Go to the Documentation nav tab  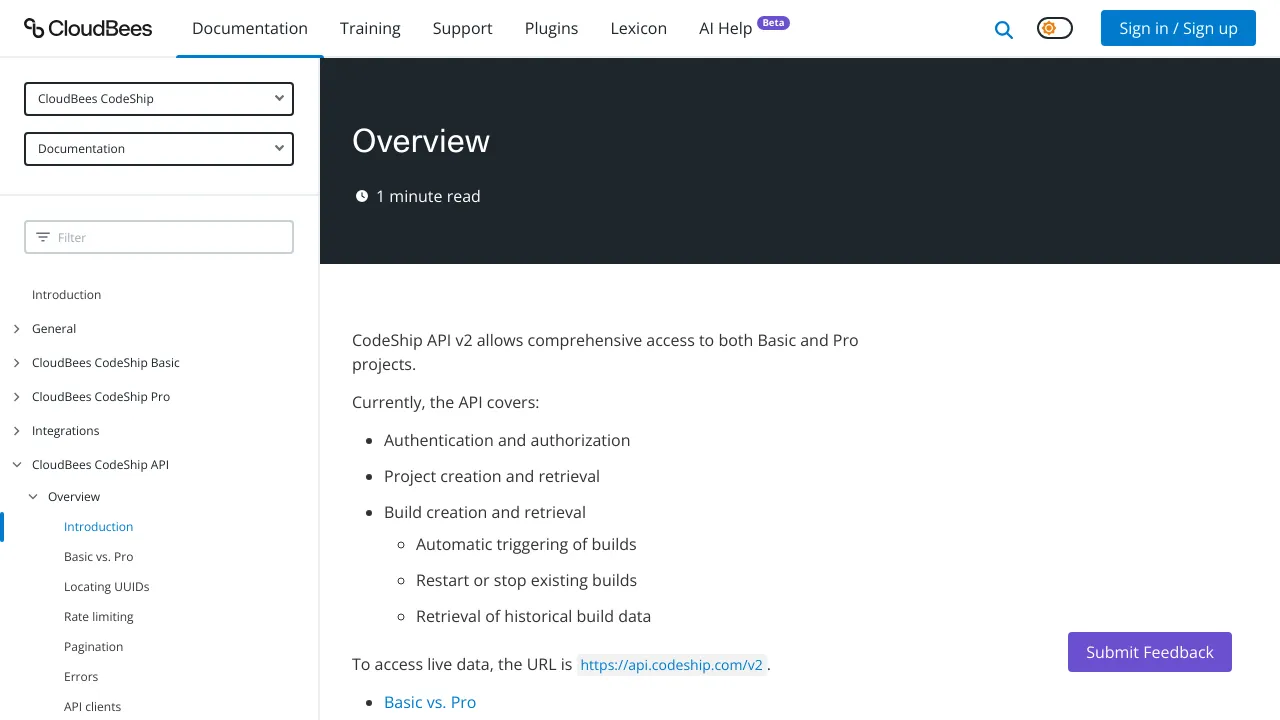pyautogui.click(x=250, y=28)
